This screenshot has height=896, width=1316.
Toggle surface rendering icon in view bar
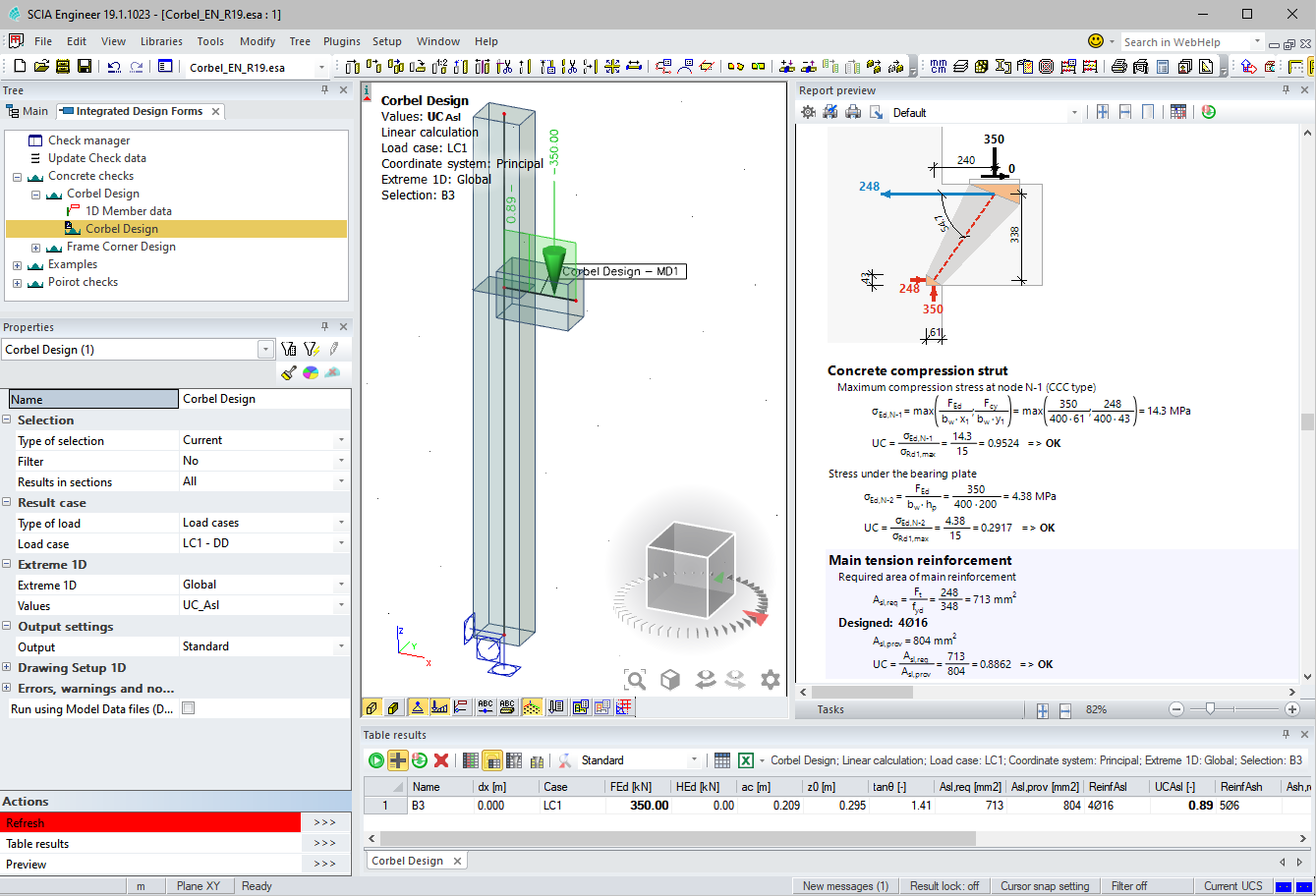pyautogui.click(x=393, y=706)
